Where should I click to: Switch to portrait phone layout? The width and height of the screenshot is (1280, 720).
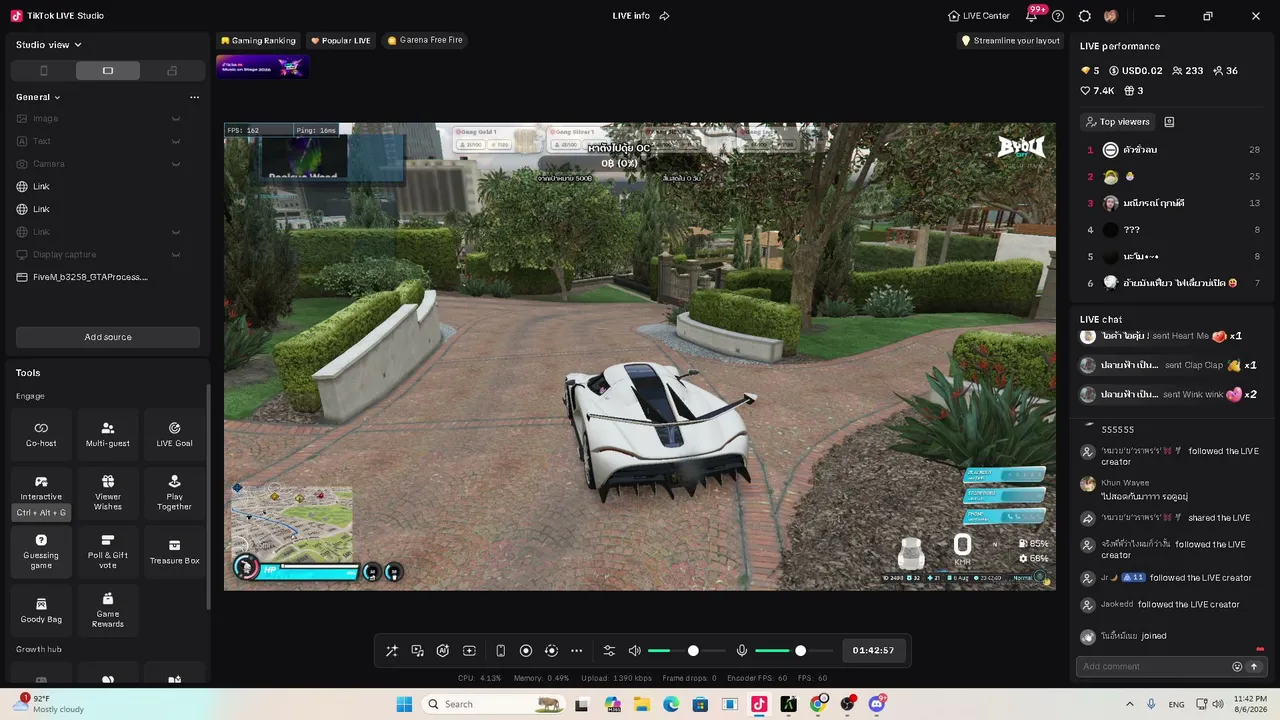click(x=44, y=71)
